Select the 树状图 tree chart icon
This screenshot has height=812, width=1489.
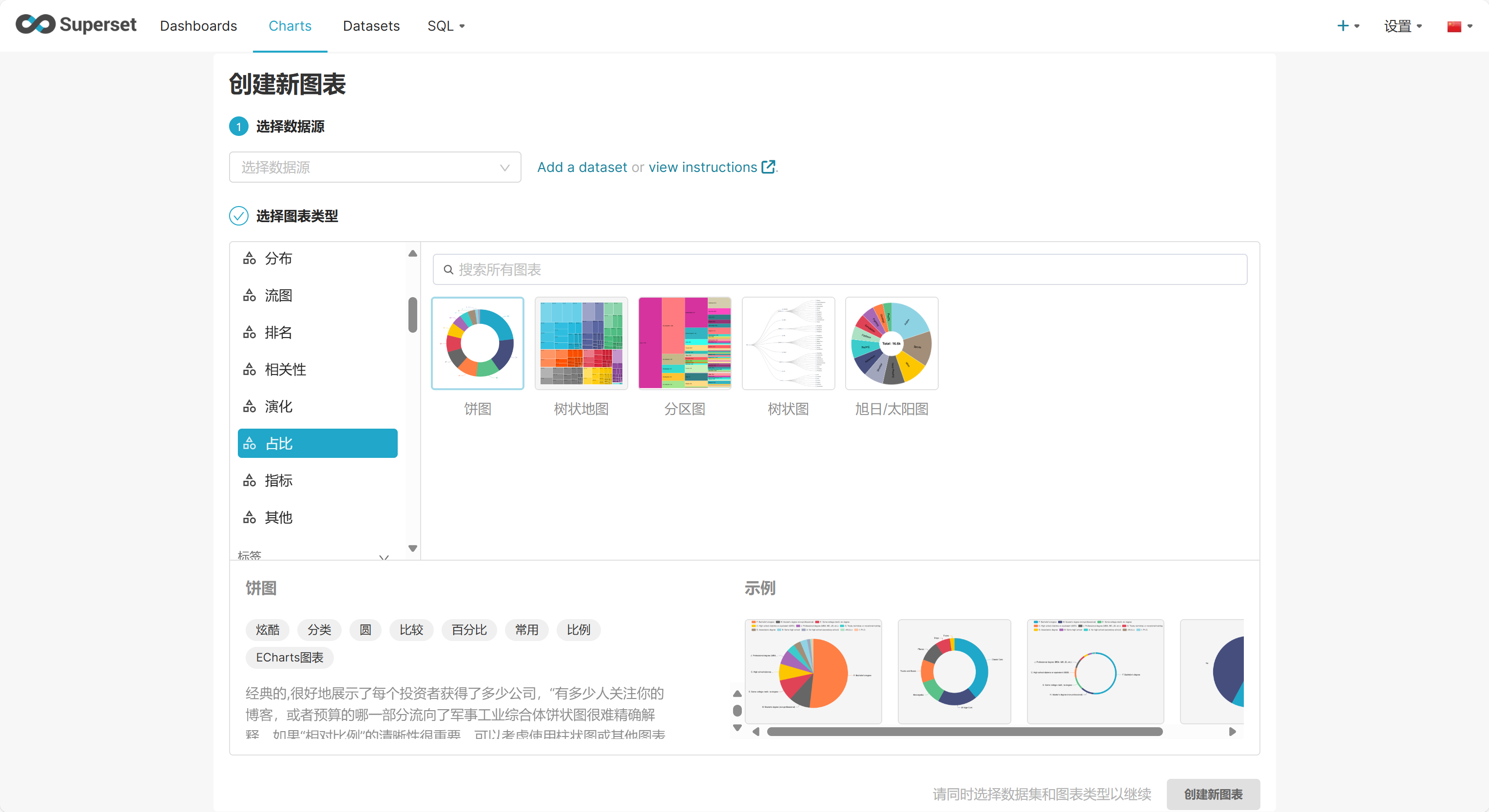coord(788,343)
